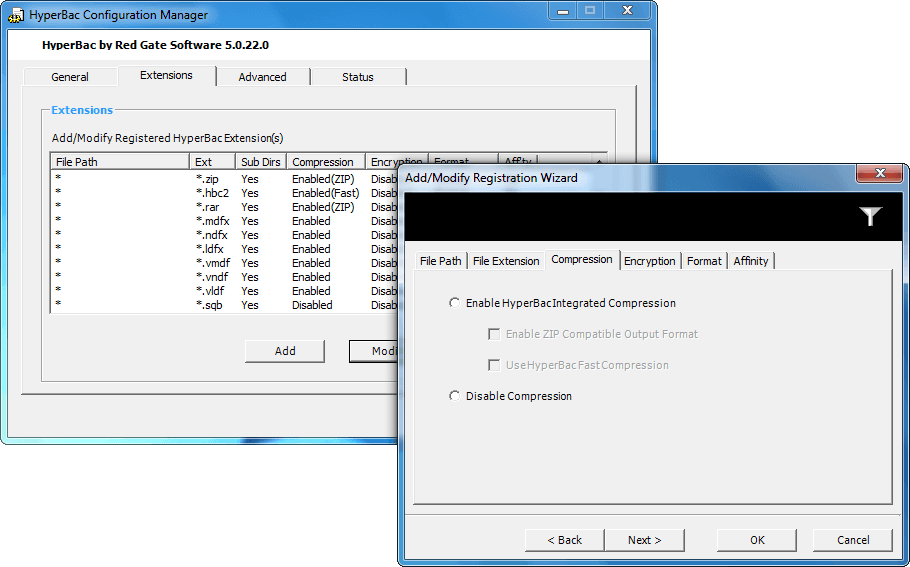The height and width of the screenshot is (567, 910).
Task: Select the *.rar extension row
Action: coord(225,207)
